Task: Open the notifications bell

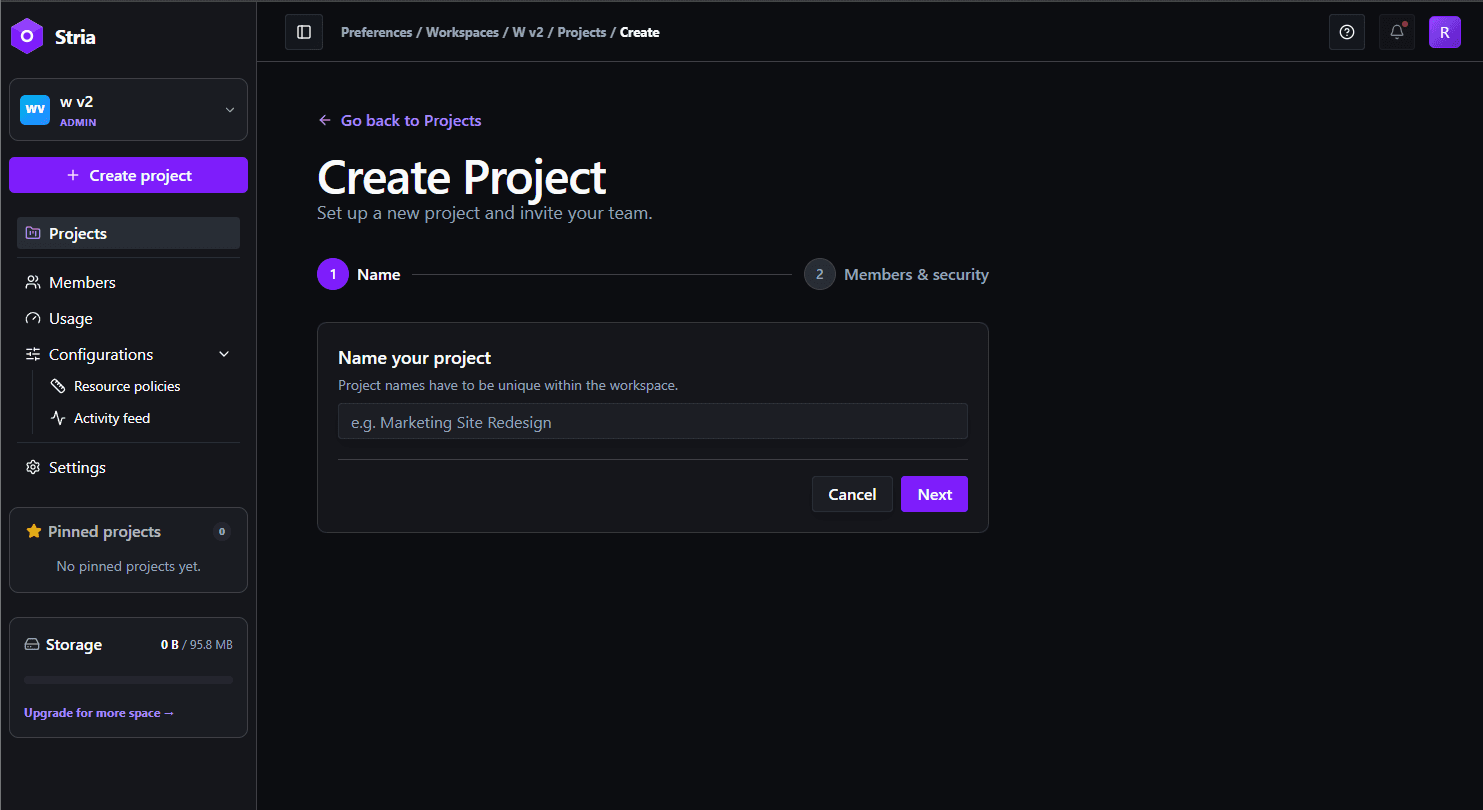Action: click(x=1397, y=32)
